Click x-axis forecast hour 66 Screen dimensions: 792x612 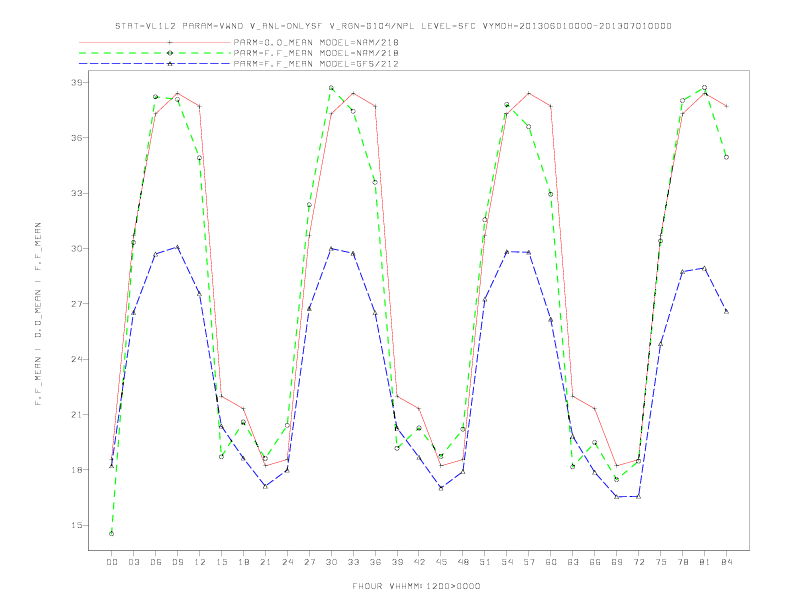click(x=595, y=562)
